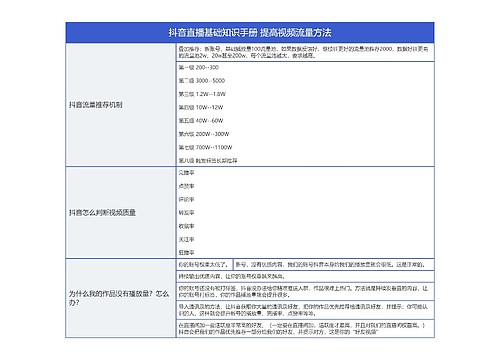Click the cell starting 导入通讯录的方法
Viewport: 500px width, 360px height.
click(x=305, y=310)
